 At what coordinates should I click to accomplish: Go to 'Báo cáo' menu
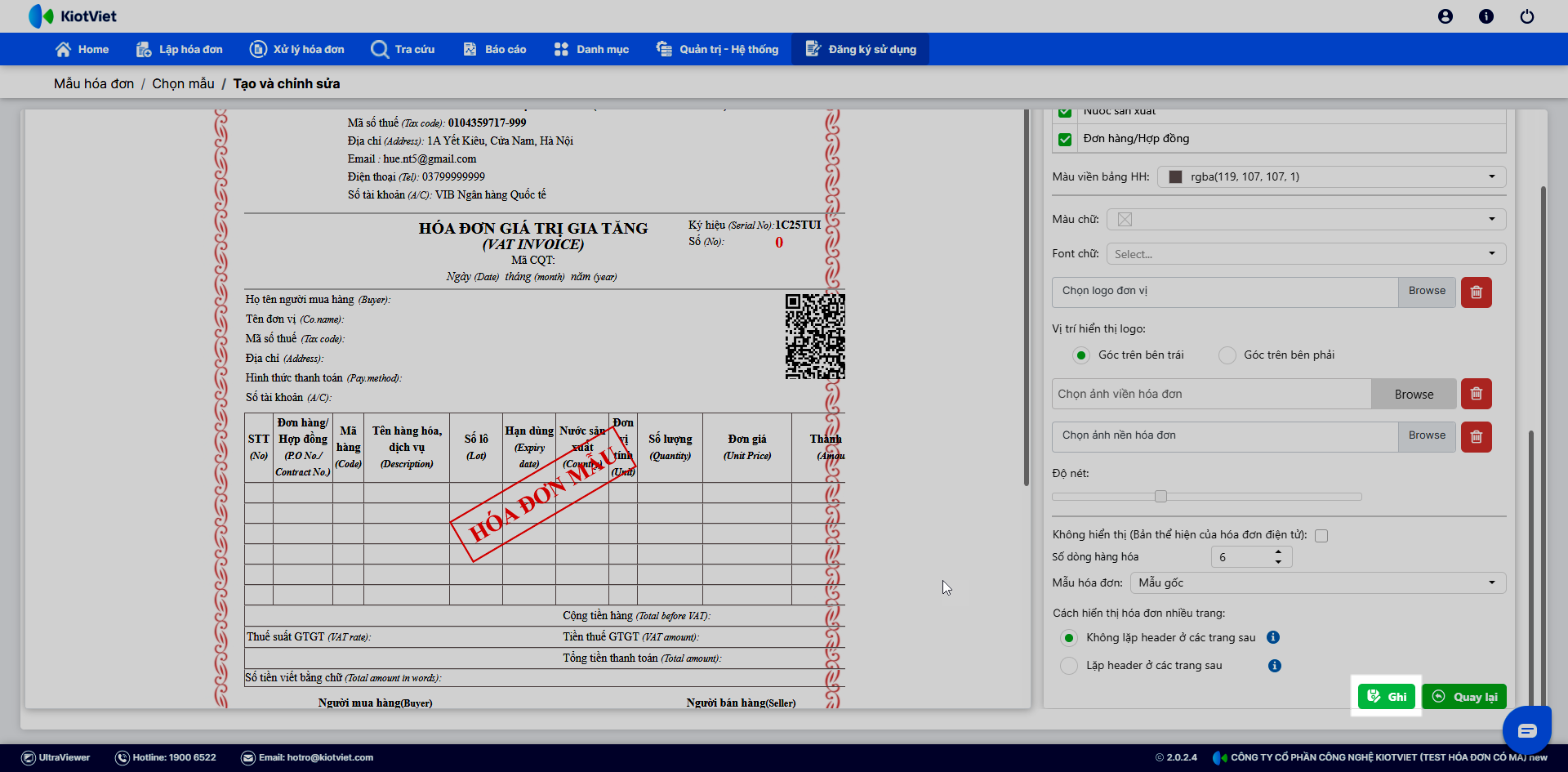tap(494, 49)
